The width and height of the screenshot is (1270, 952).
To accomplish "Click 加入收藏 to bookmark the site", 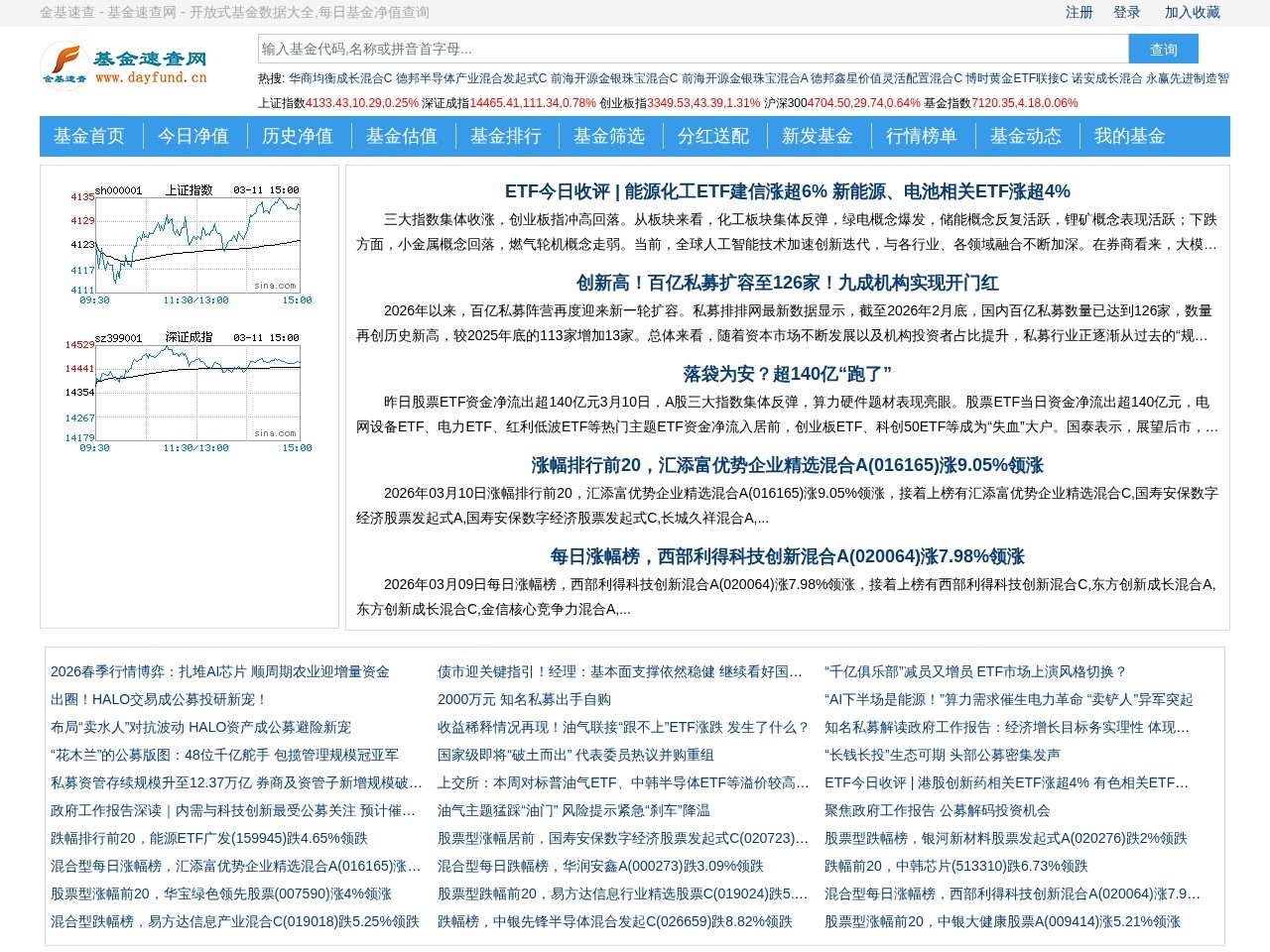I will tap(1196, 12).
